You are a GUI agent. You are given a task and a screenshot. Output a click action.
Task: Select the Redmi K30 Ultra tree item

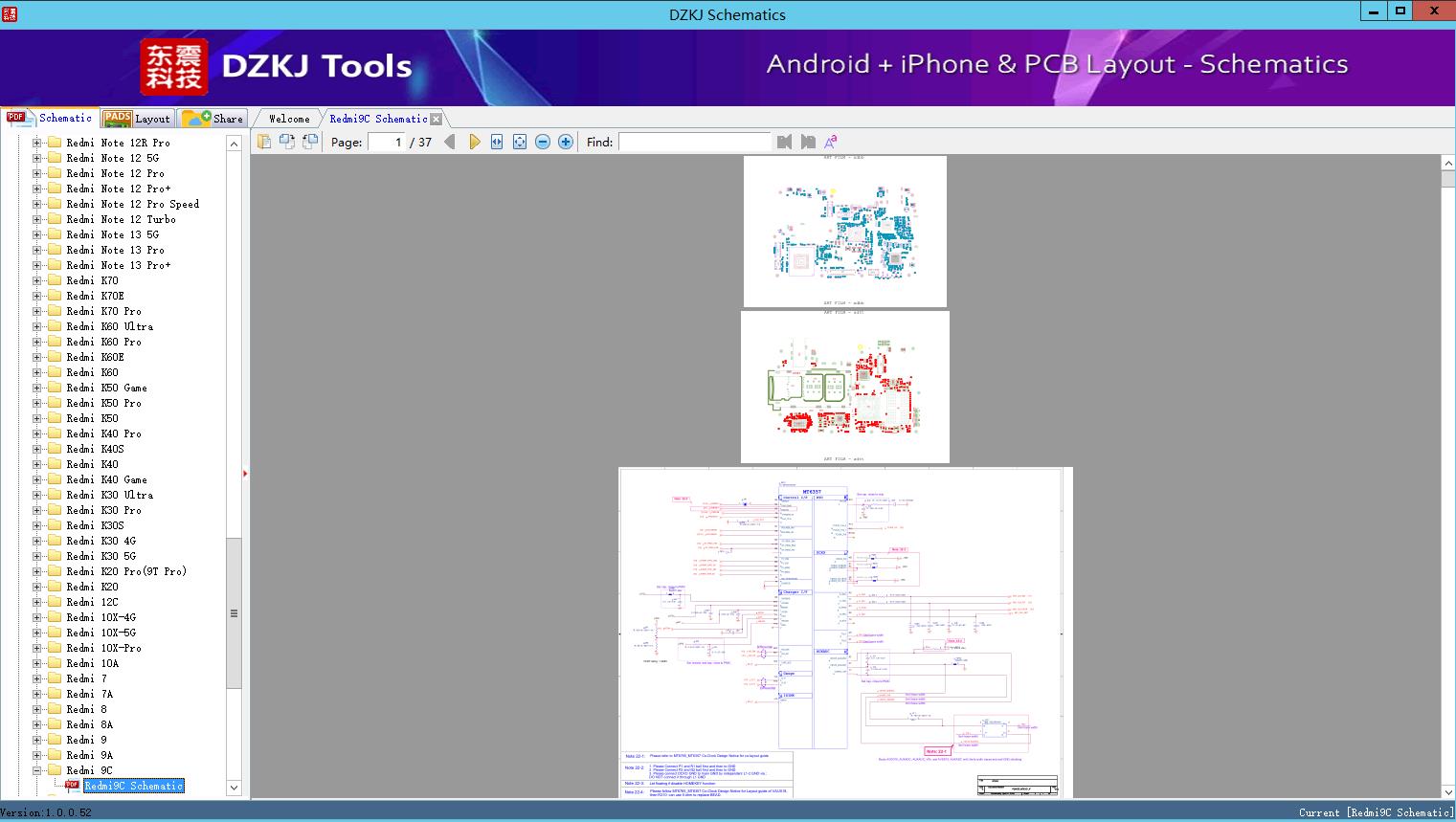point(109,495)
